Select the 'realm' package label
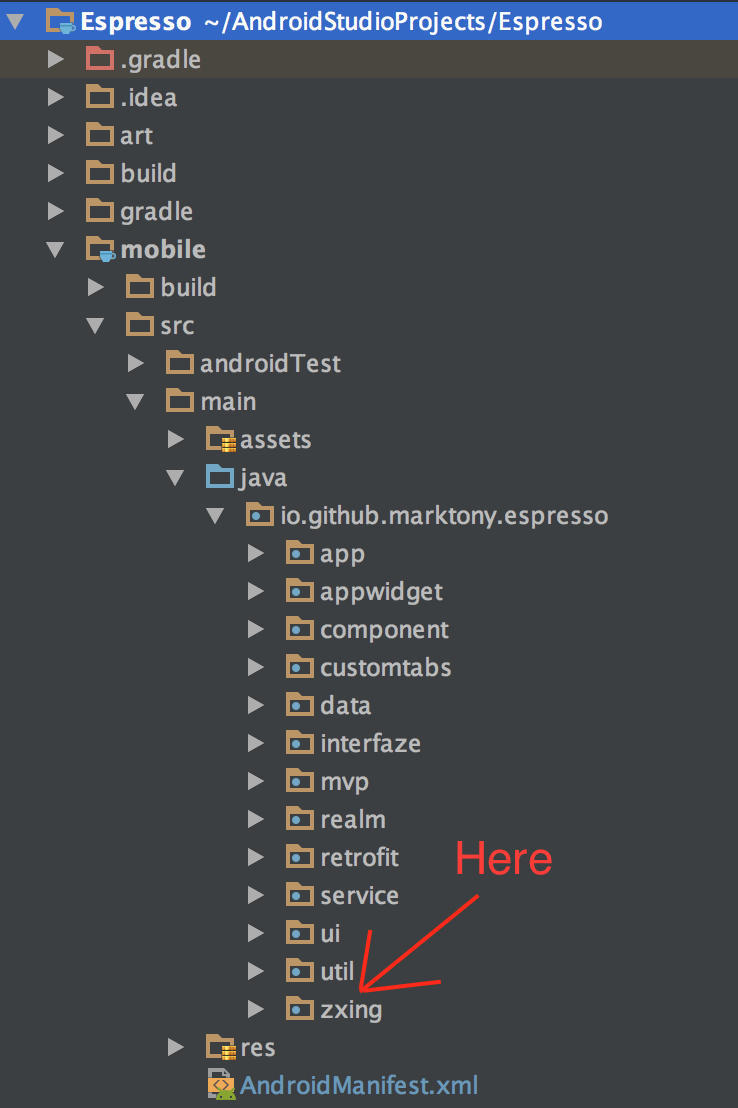 pos(353,819)
